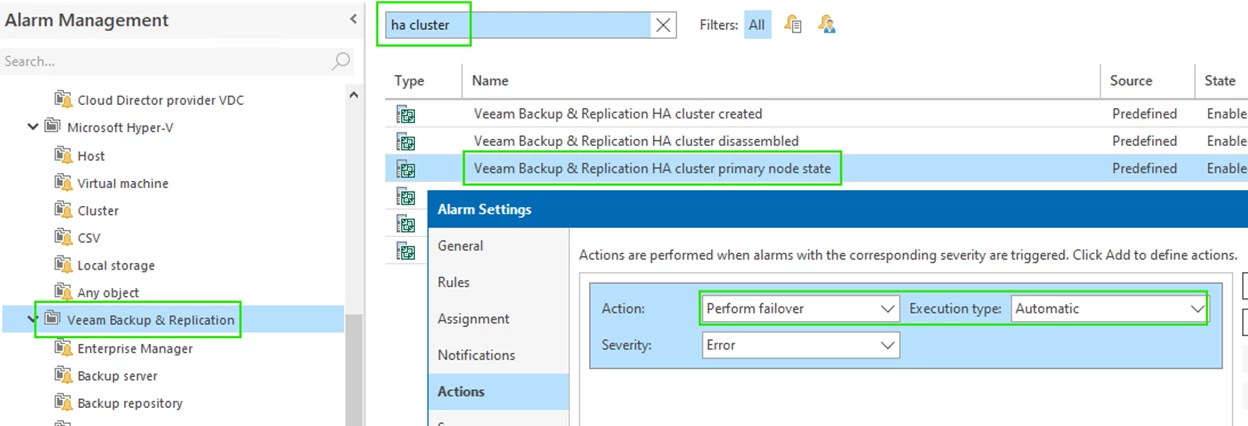Click the search magnifier icon in tree panel
1248x426 pixels.
341,61
